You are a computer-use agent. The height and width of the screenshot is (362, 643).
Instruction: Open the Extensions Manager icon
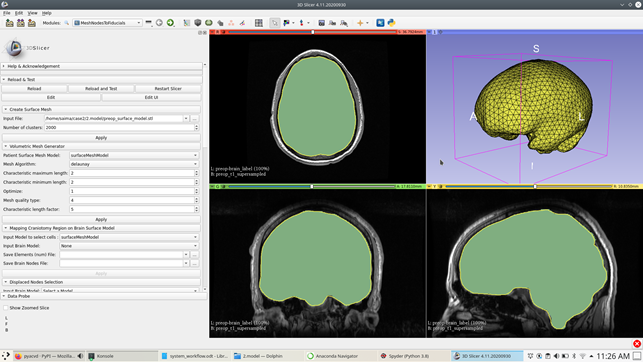coord(380,23)
